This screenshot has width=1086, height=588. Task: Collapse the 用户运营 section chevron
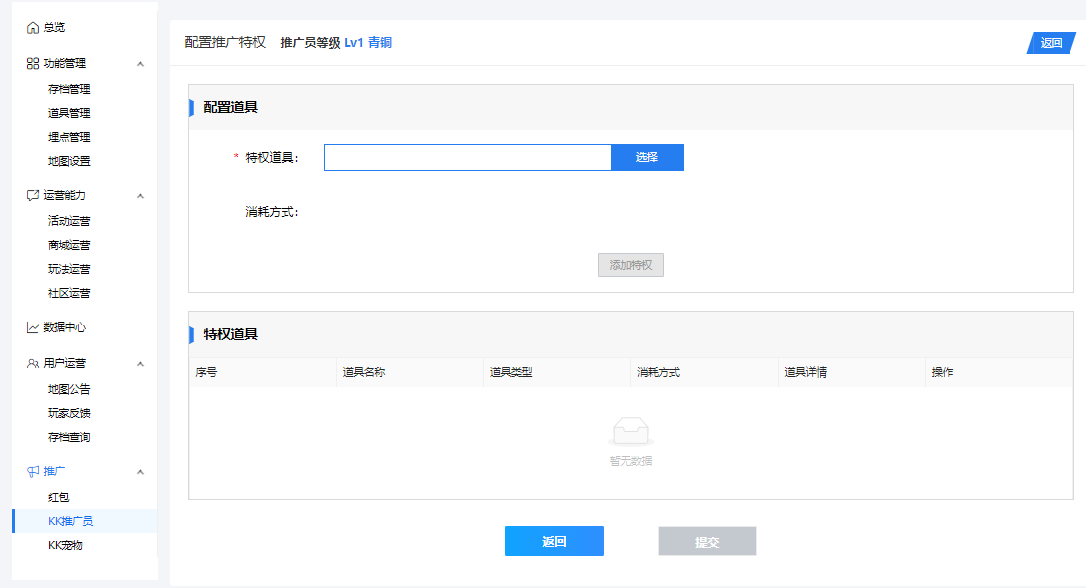(141, 364)
